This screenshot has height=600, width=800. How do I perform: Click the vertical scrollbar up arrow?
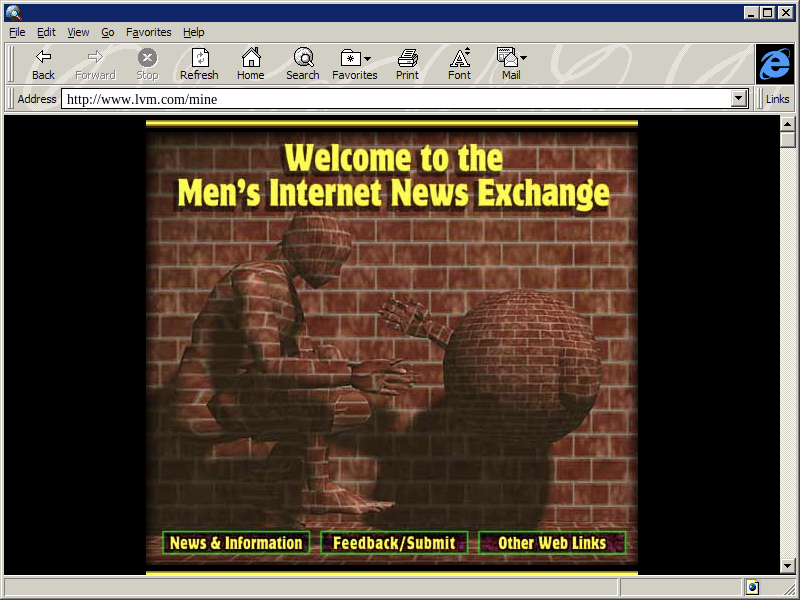pyautogui.click(x=787, y=123)
